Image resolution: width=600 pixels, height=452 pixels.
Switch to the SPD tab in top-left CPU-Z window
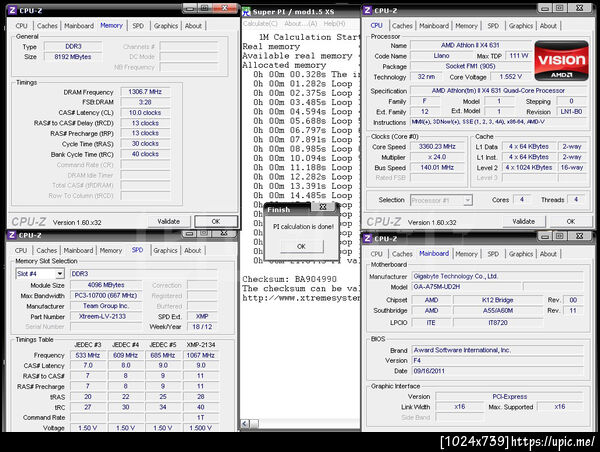(138, 26)
